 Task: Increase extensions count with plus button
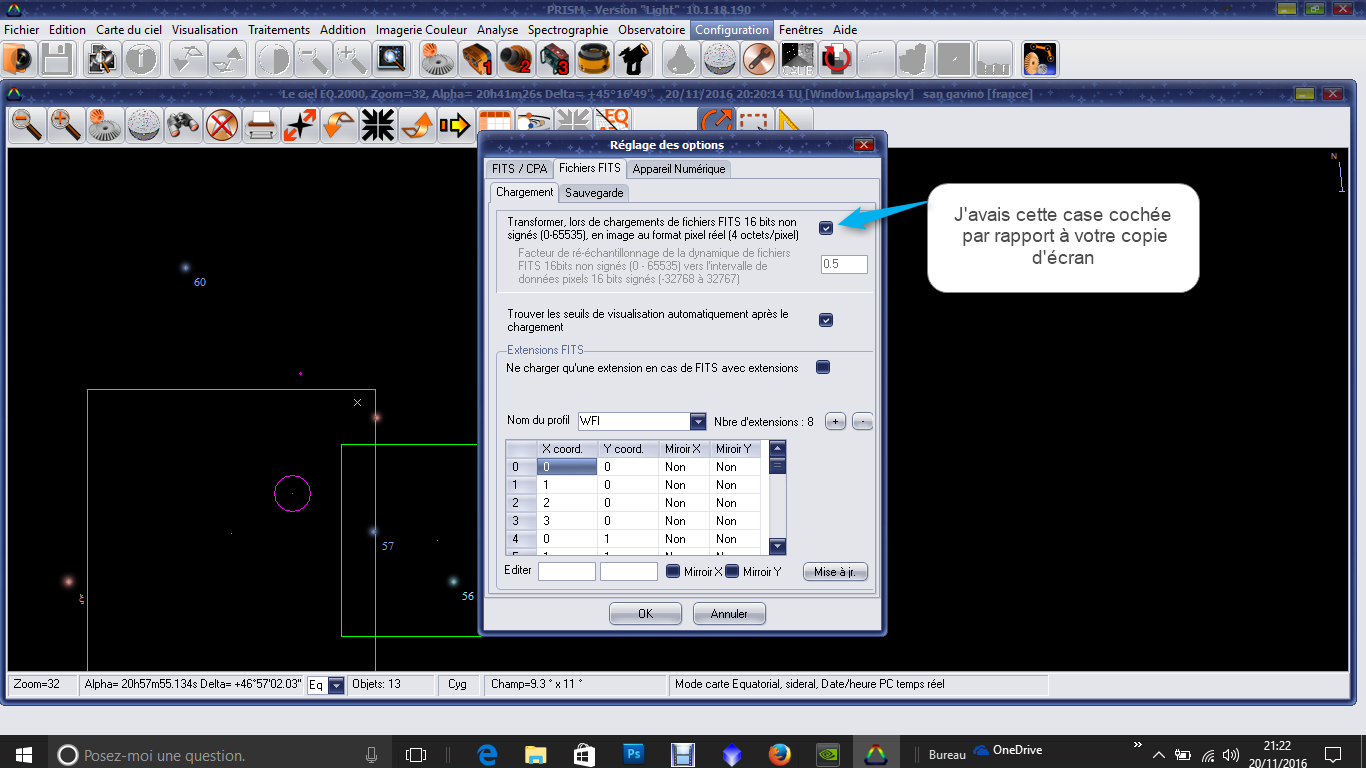835,422
